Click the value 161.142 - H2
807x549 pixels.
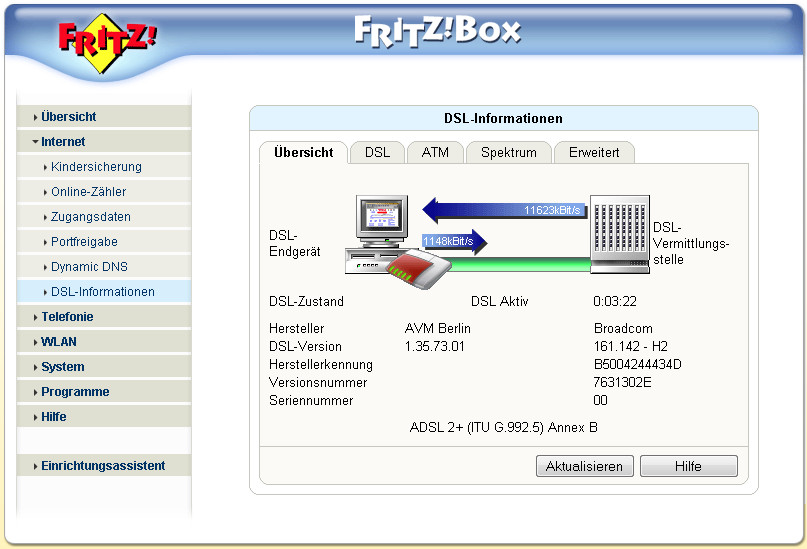630,346
